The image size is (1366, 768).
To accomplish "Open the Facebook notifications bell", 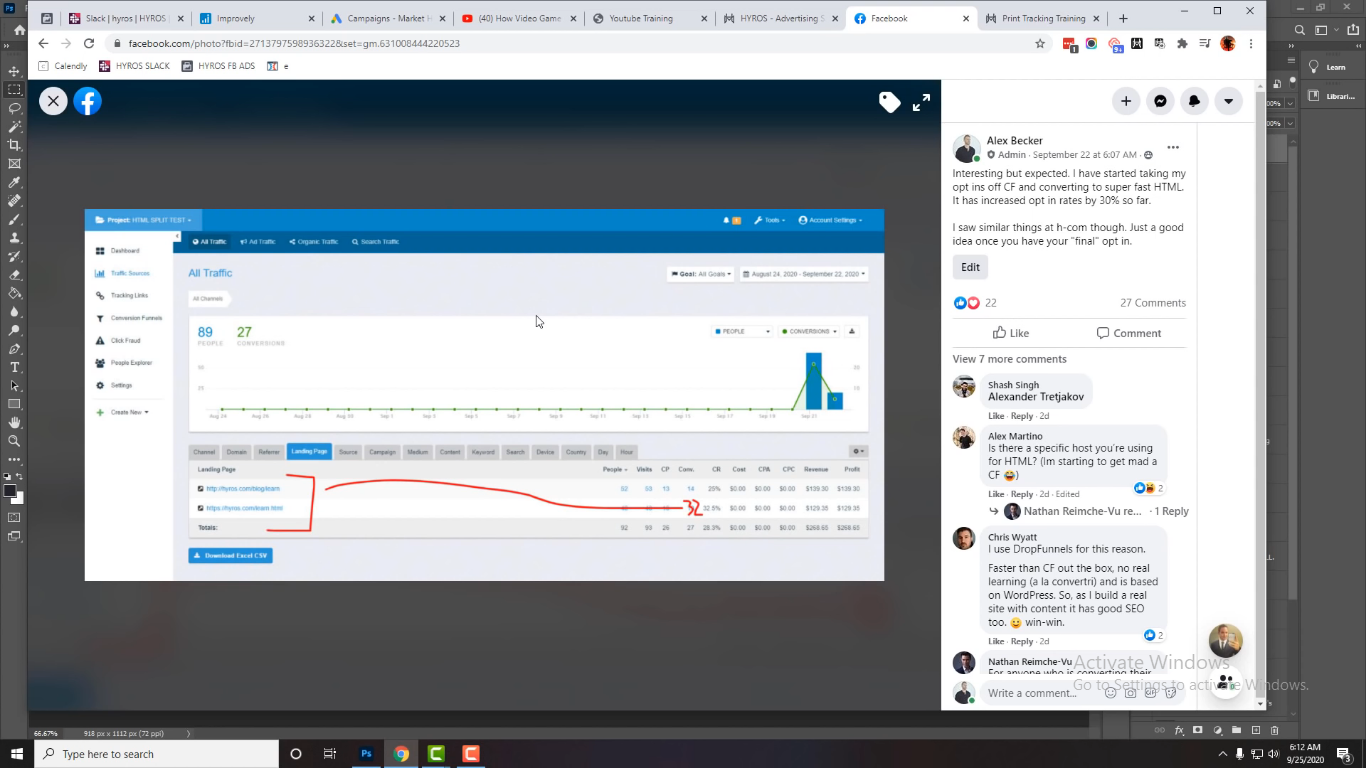I will coord(1194,101).
